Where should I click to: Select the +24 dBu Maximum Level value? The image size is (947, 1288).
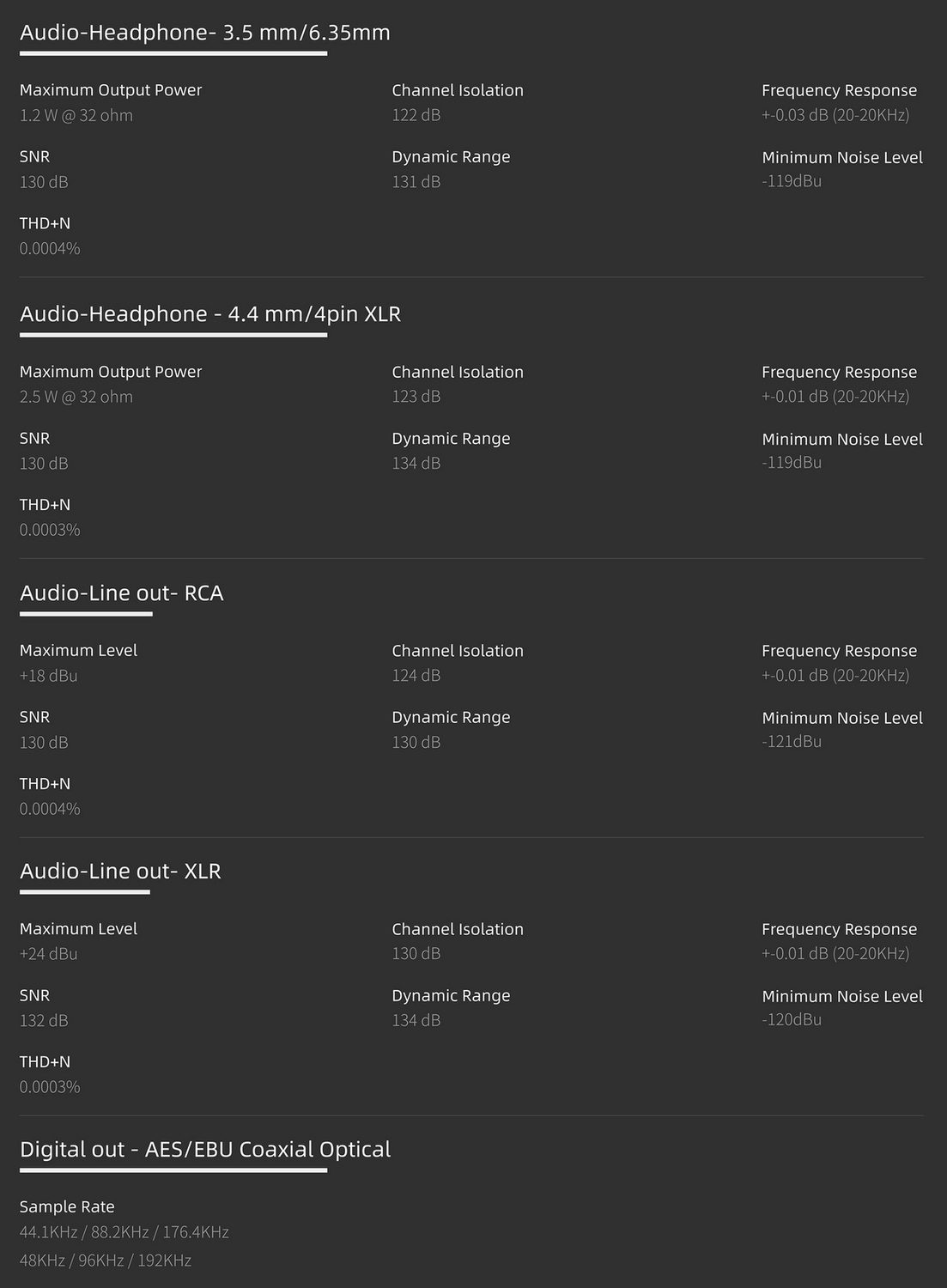49,954
